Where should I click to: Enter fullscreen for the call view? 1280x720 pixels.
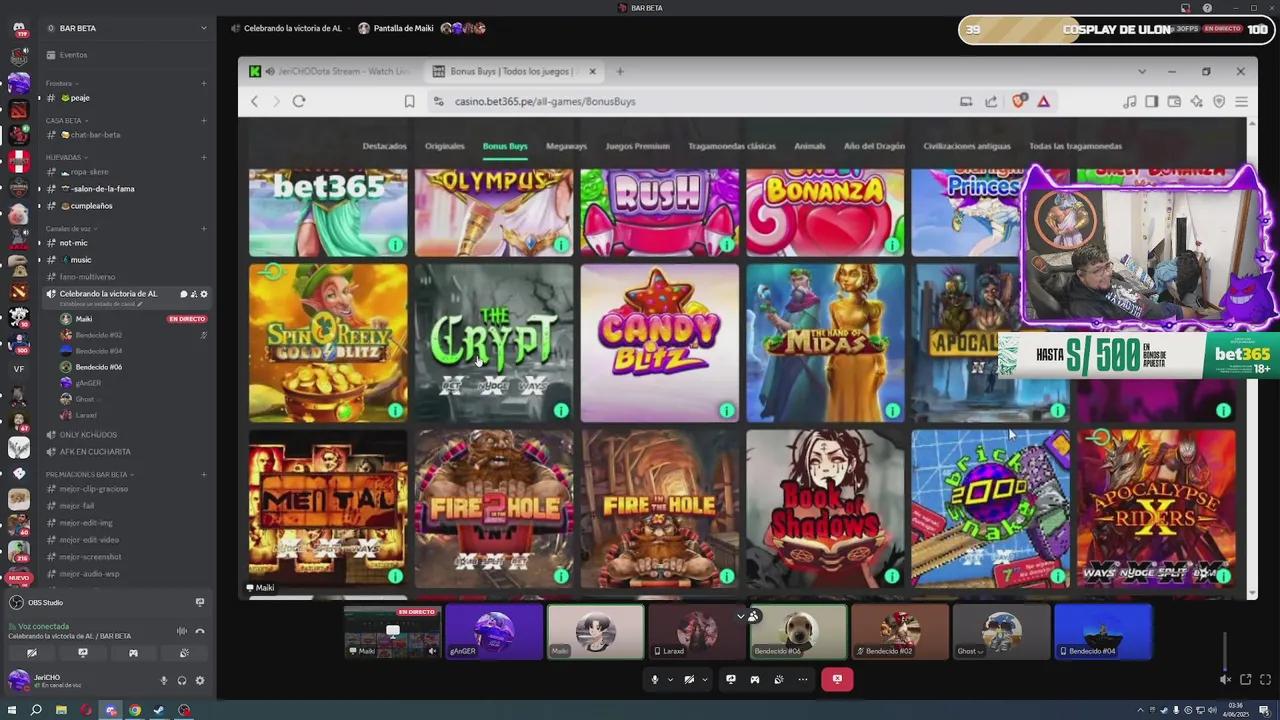click(1265, 680)
